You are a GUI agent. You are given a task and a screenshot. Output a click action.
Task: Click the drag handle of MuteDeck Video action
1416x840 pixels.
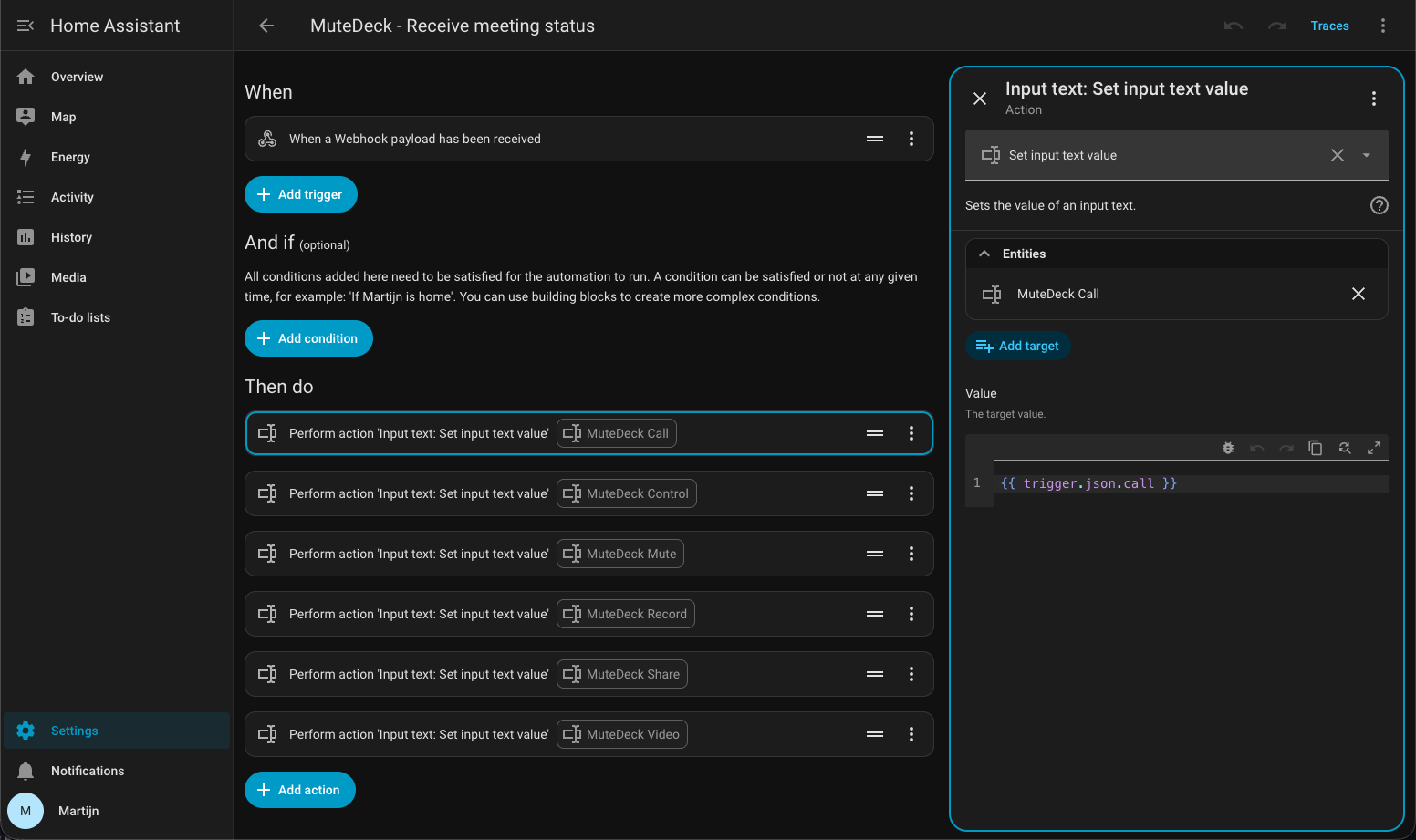[875, 734]
